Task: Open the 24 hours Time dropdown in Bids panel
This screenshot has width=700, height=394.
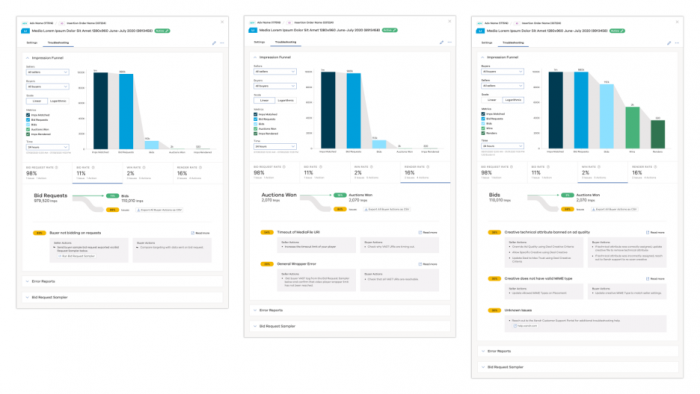Action: point(502,146)
